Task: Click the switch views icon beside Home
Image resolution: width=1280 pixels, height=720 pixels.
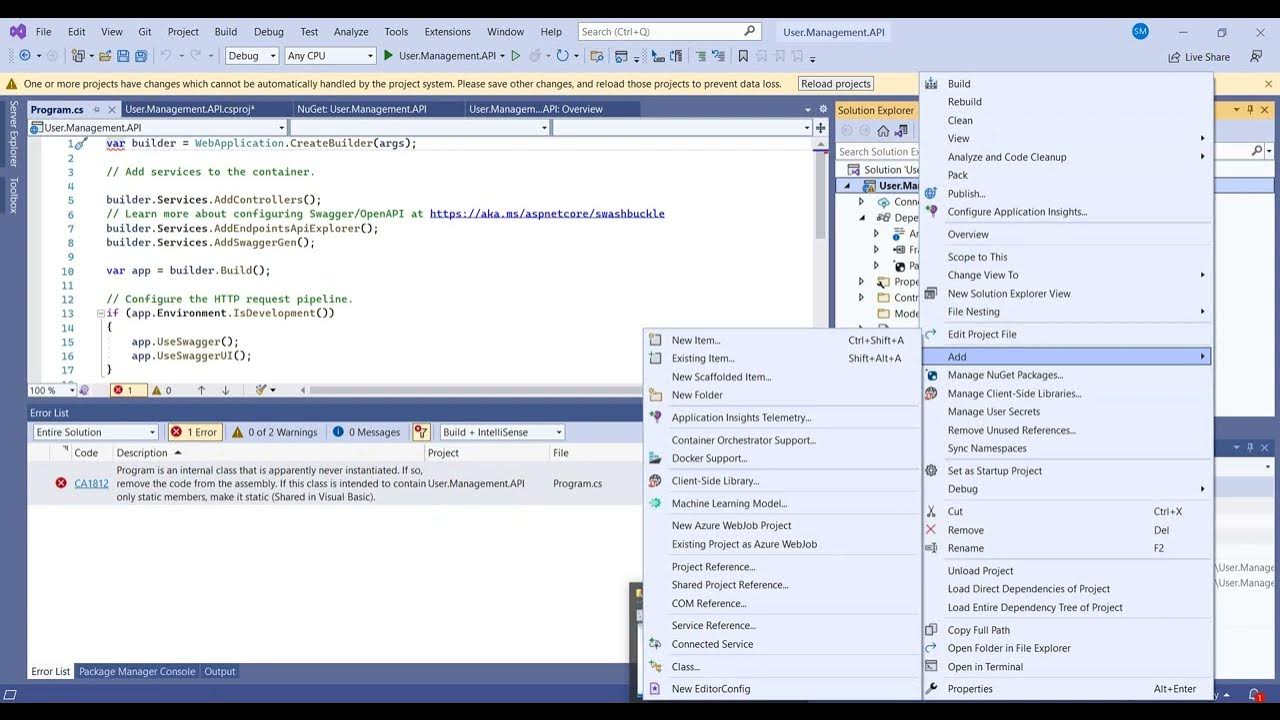Action: 902,130
